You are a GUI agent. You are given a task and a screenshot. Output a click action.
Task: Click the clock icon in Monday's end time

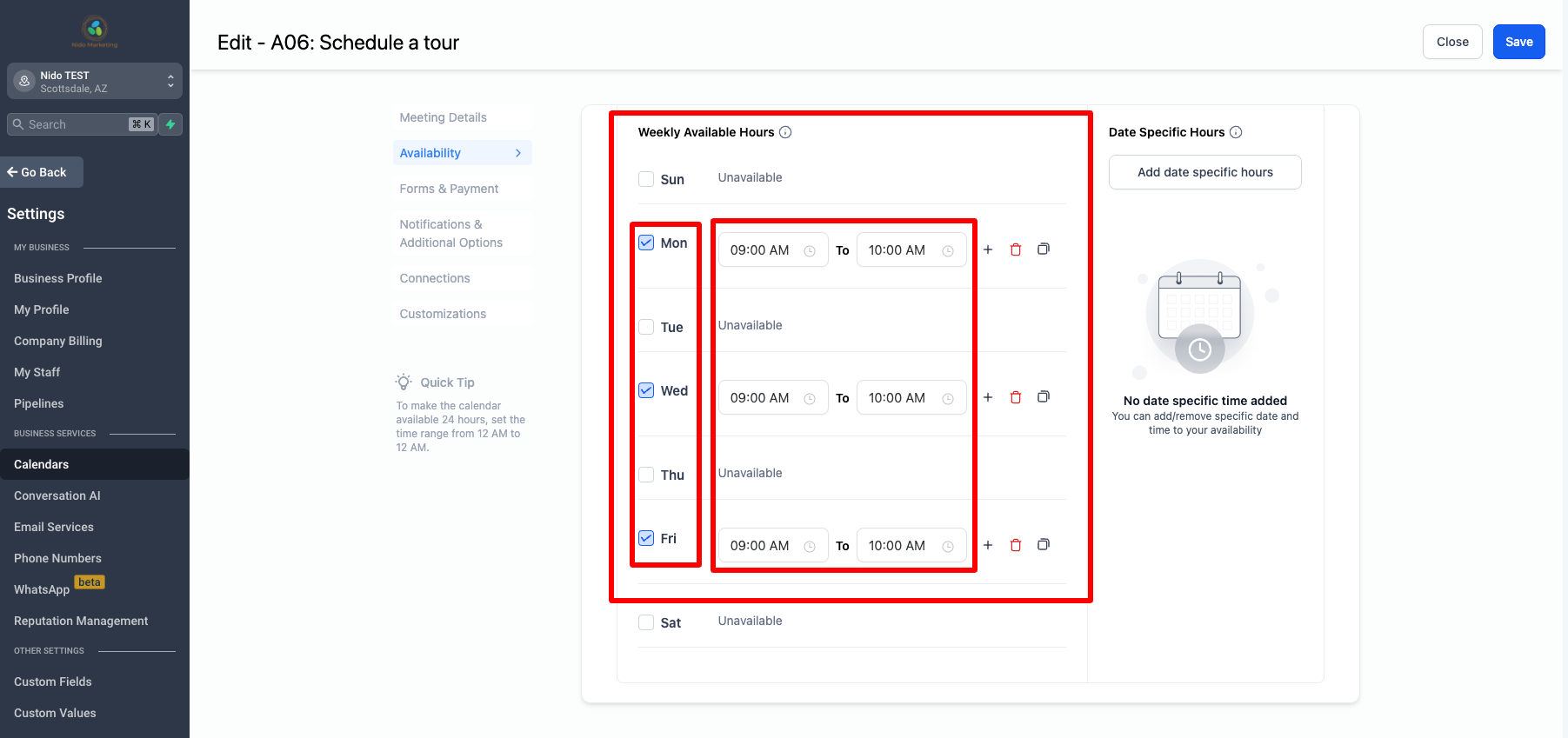point(948,251)
